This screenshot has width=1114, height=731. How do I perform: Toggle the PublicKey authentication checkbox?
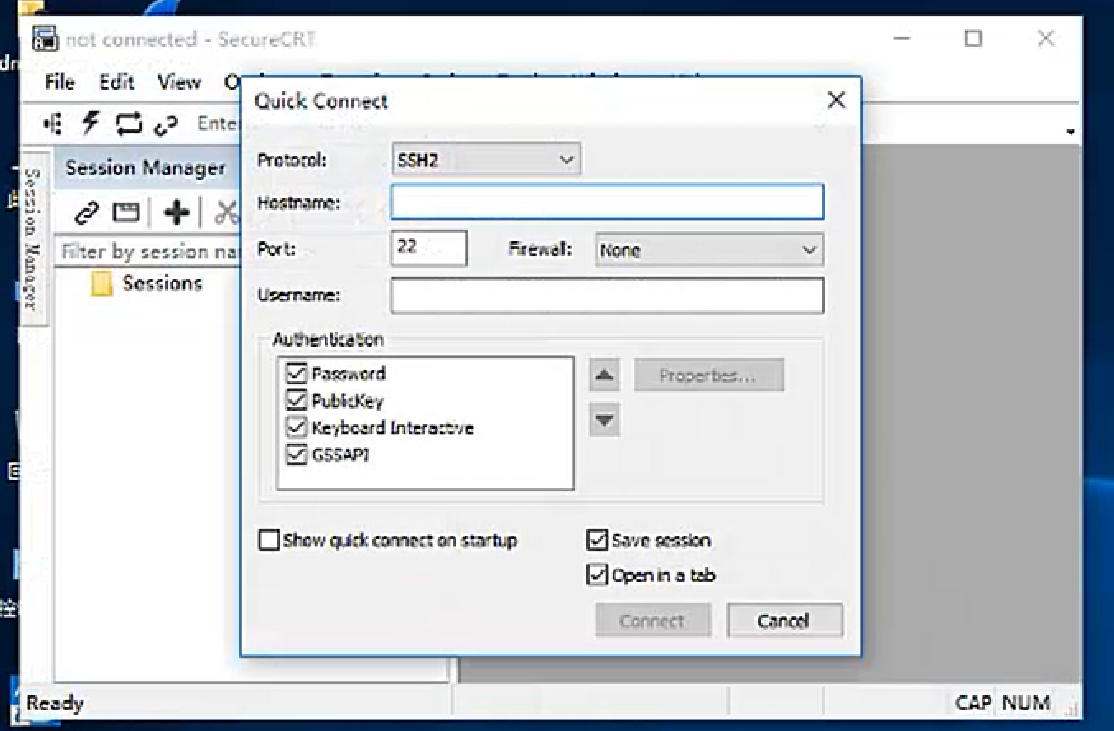click(296, 400)
